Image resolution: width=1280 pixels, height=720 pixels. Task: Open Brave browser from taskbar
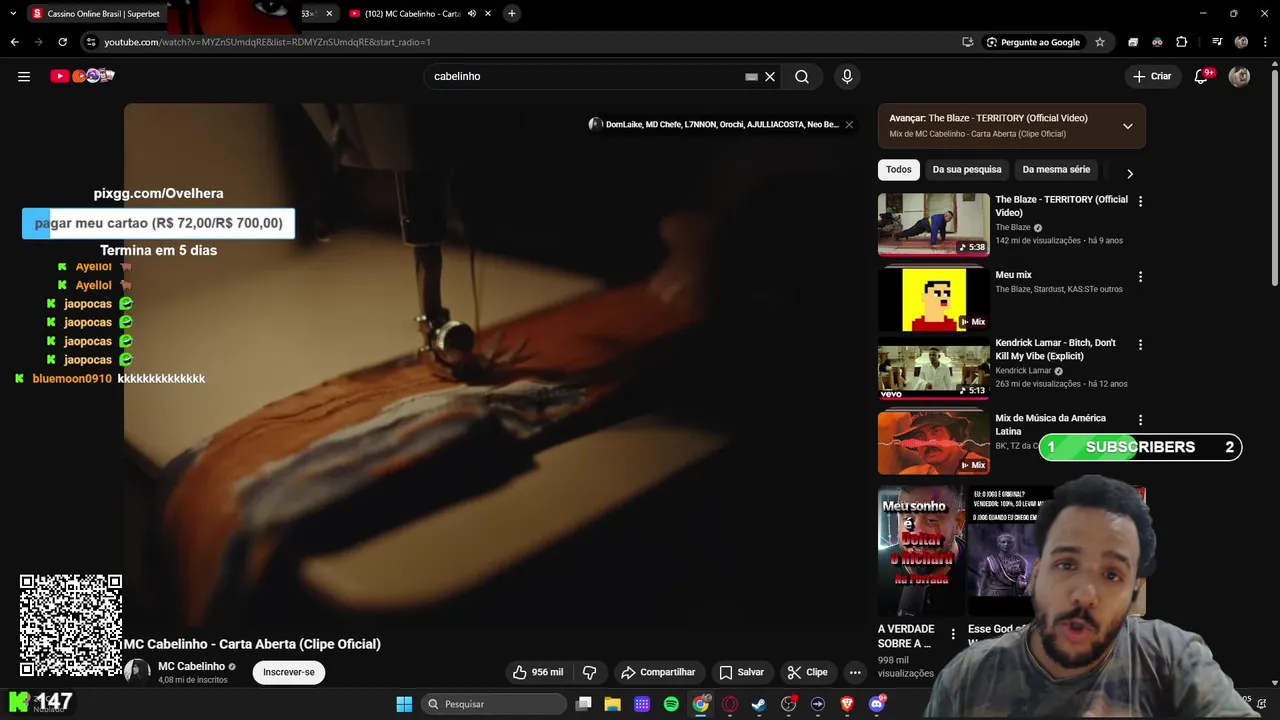(x=847, y=704)
